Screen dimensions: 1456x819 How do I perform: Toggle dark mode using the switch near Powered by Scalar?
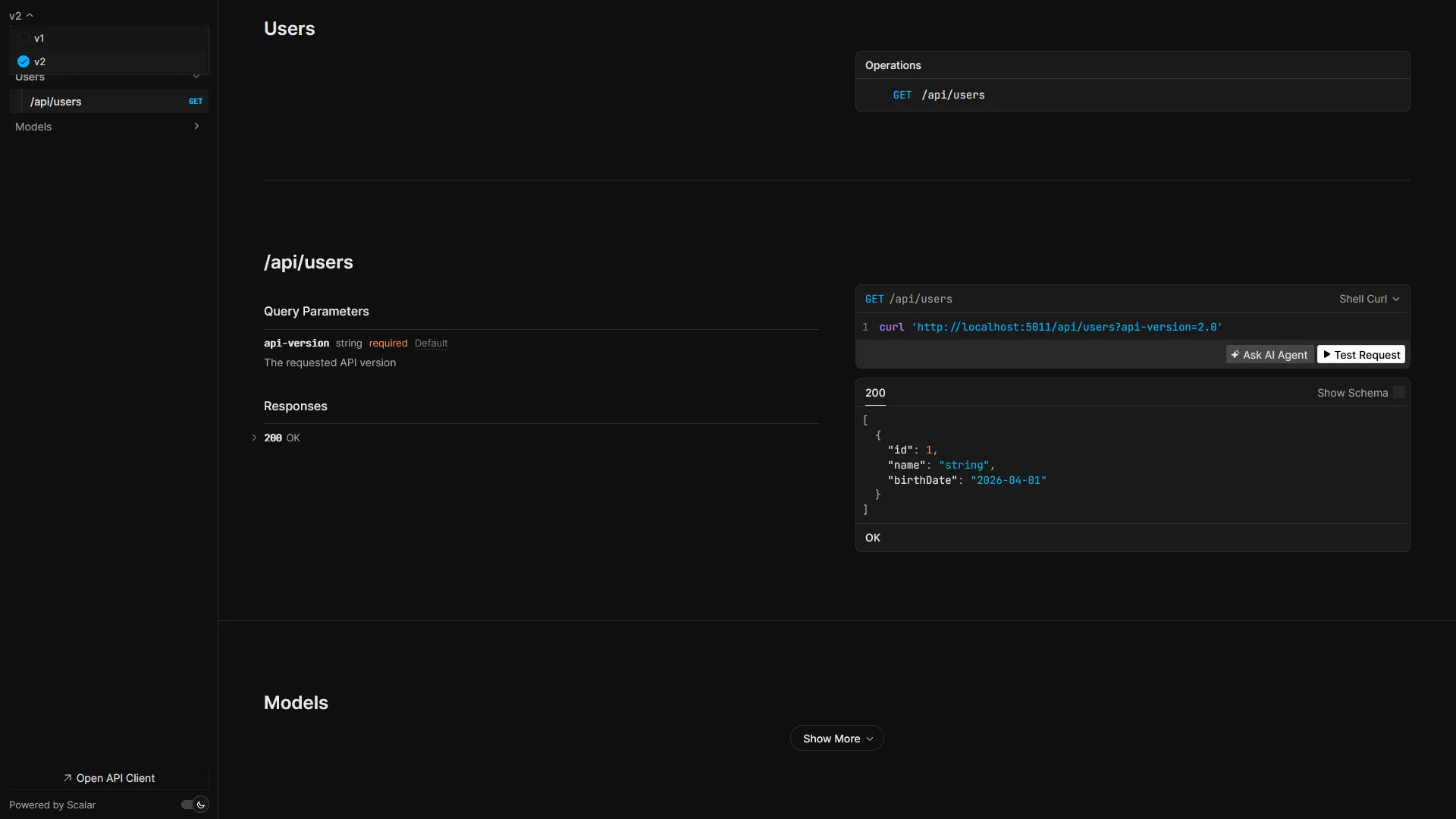[193, 805]
